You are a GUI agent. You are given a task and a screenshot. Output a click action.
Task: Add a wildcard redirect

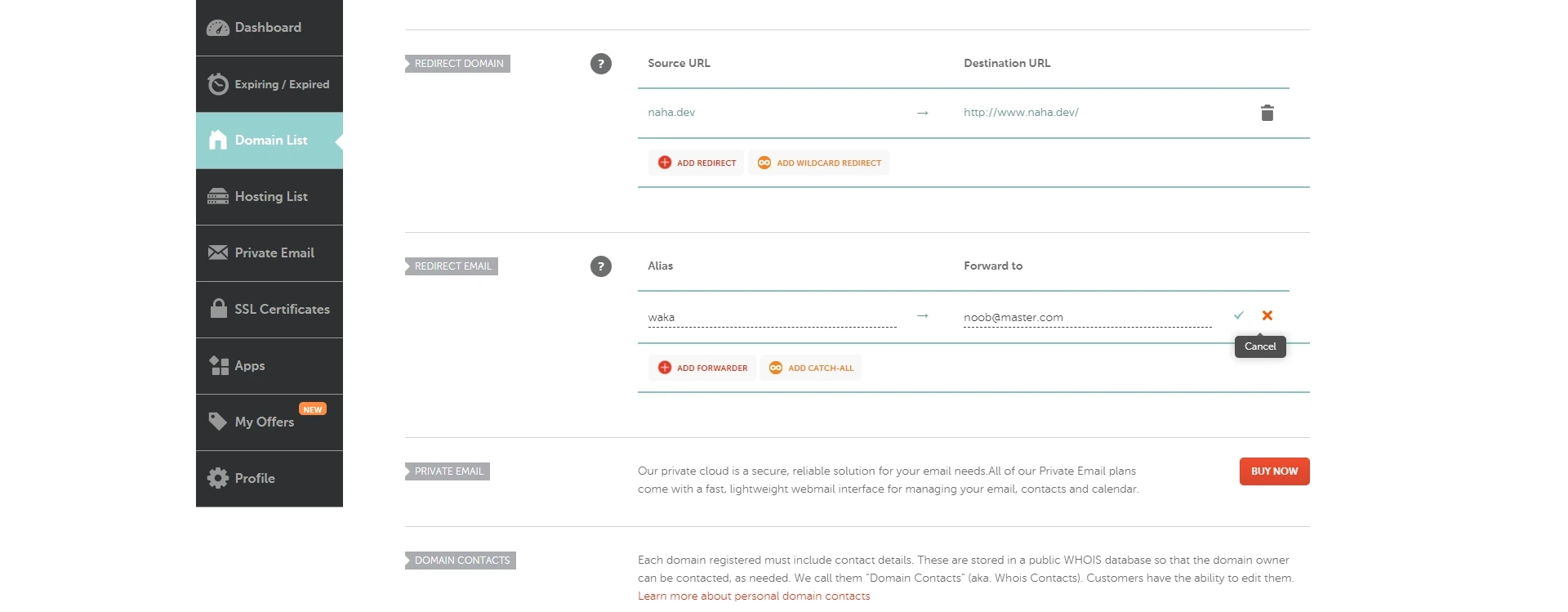819,163
